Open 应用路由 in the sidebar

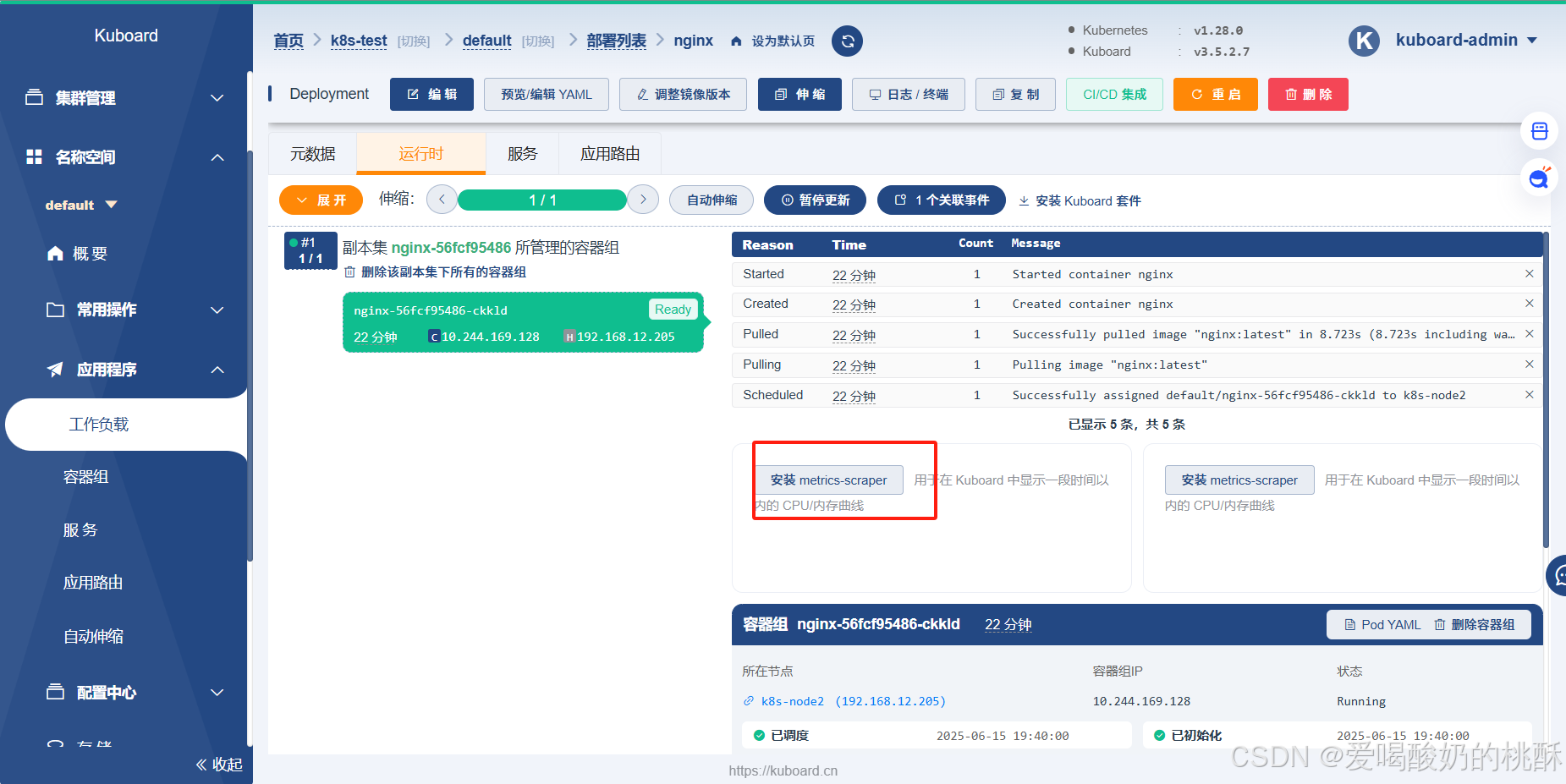[93, 583]
